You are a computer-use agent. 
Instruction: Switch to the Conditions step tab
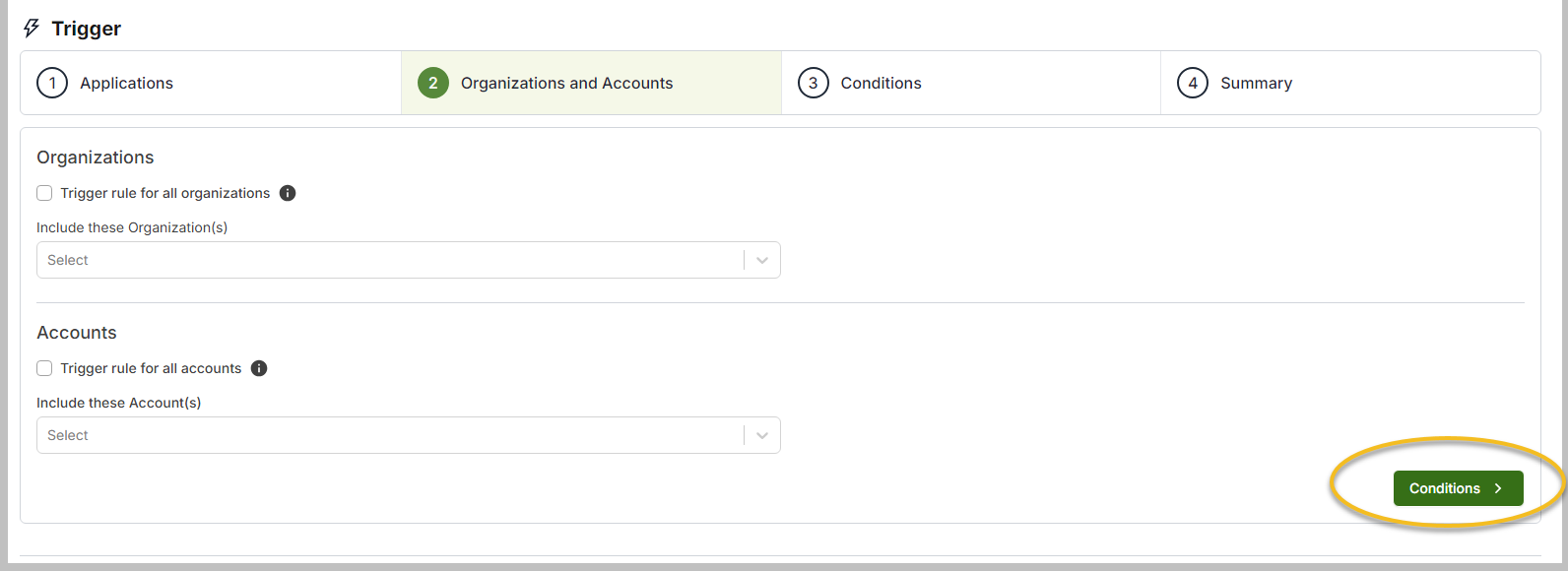coord(881,84)
